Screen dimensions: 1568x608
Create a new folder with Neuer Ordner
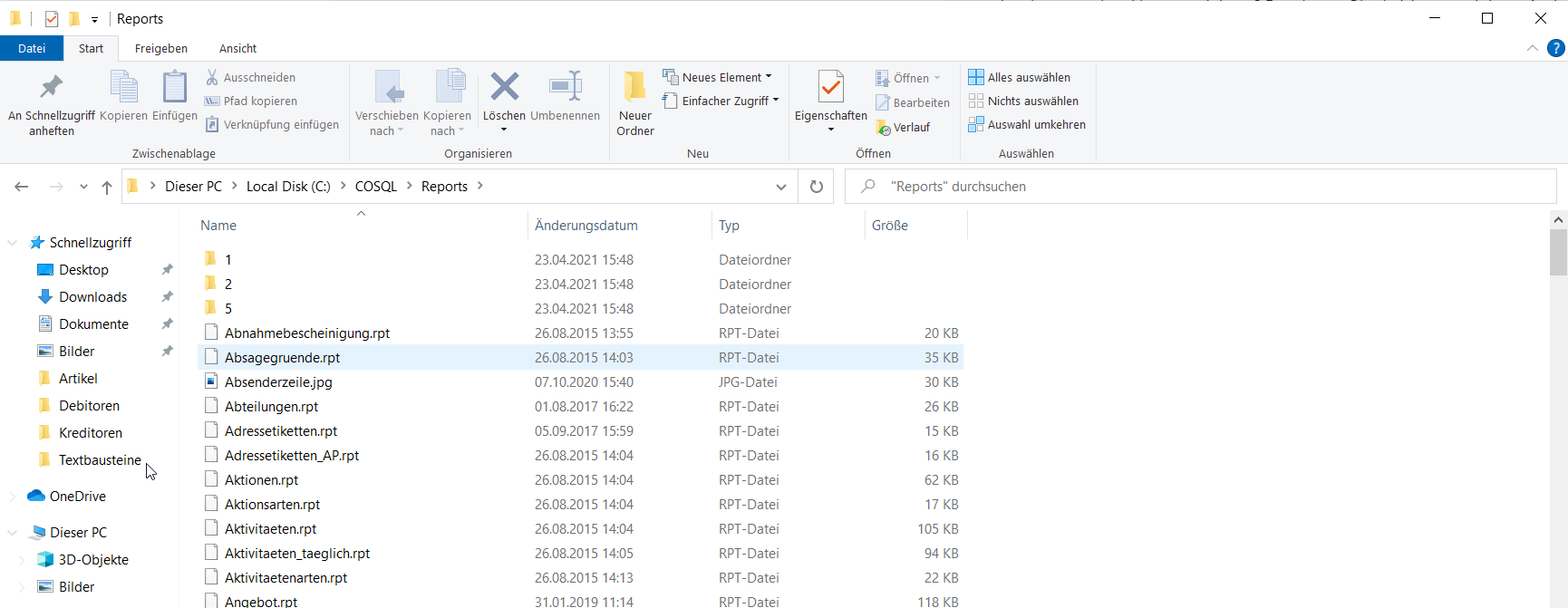[x=634, y=100]
